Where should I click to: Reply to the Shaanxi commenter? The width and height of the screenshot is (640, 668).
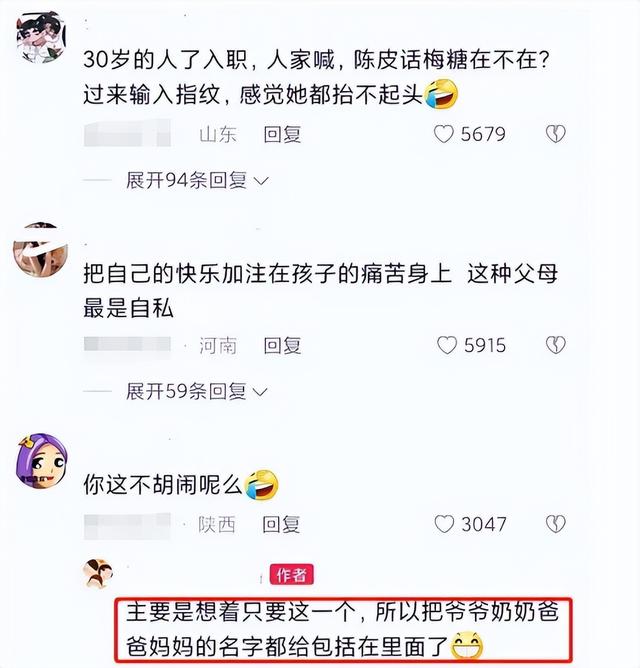tap(281, 524)
